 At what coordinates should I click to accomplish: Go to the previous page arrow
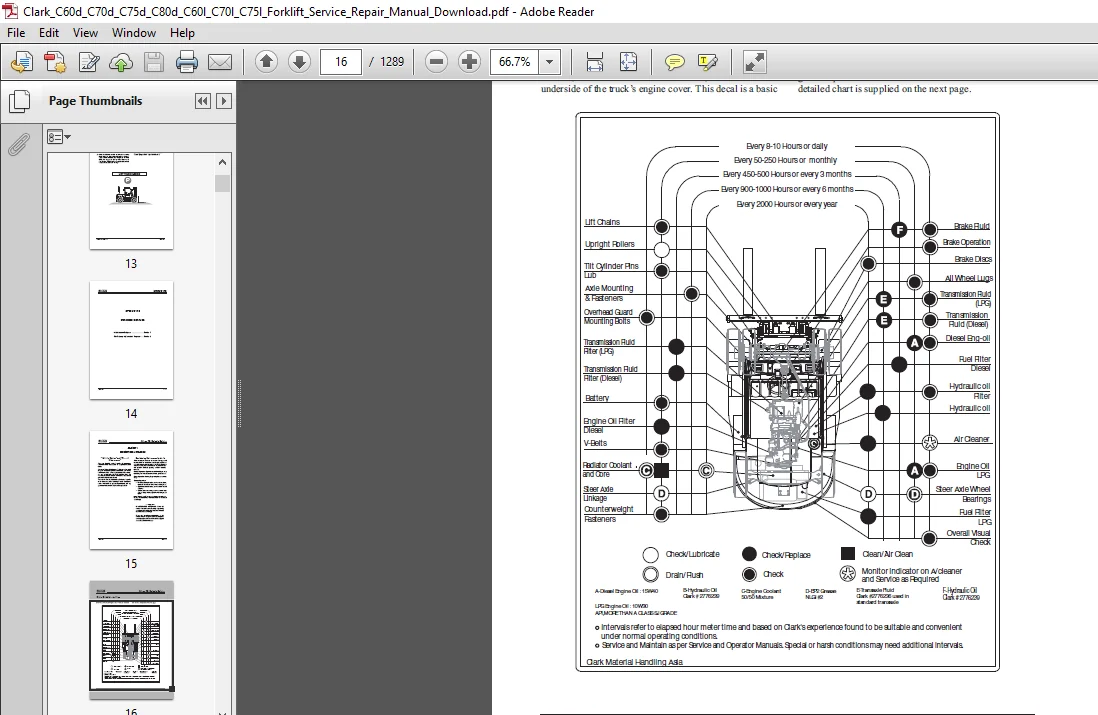pos(266,62)
